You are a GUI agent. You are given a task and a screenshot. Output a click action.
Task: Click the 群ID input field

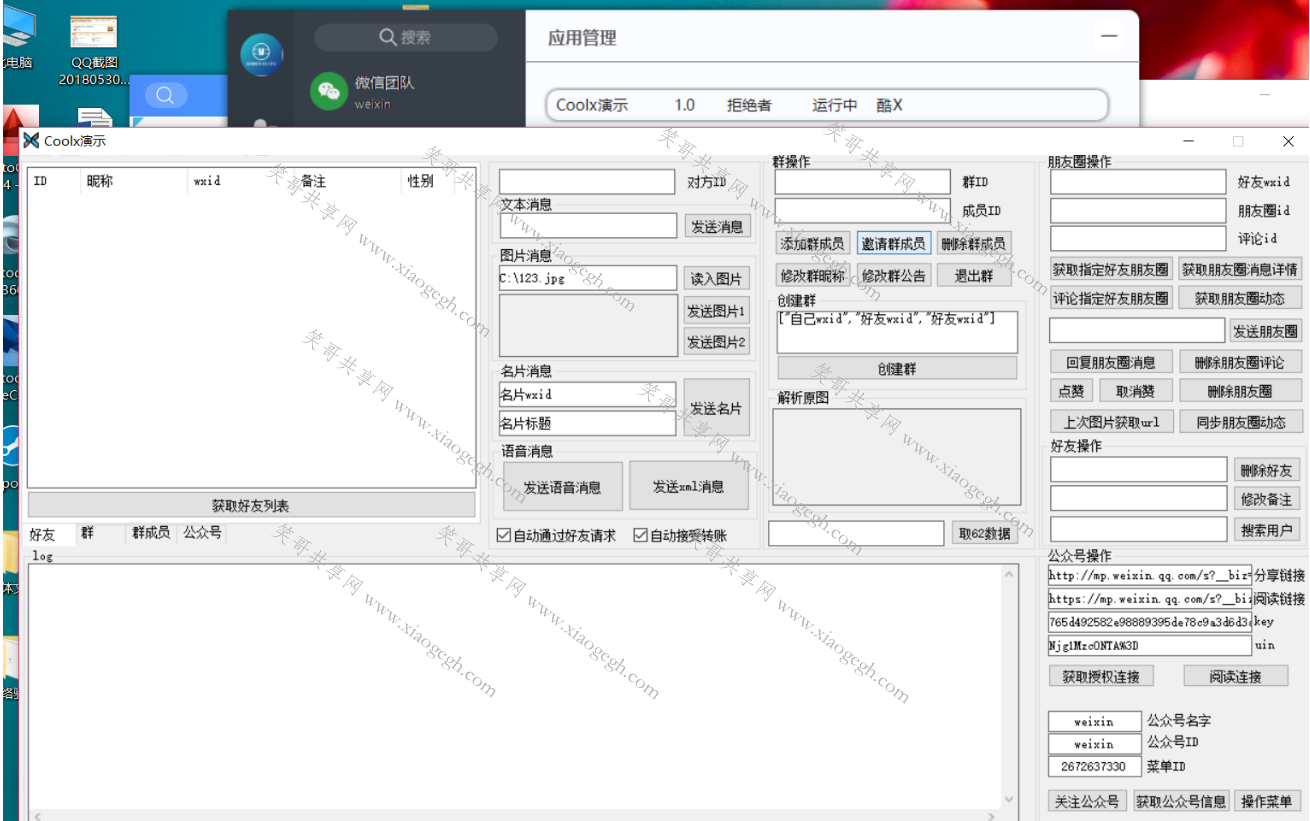pyautogui.click(x=862, y=181)
